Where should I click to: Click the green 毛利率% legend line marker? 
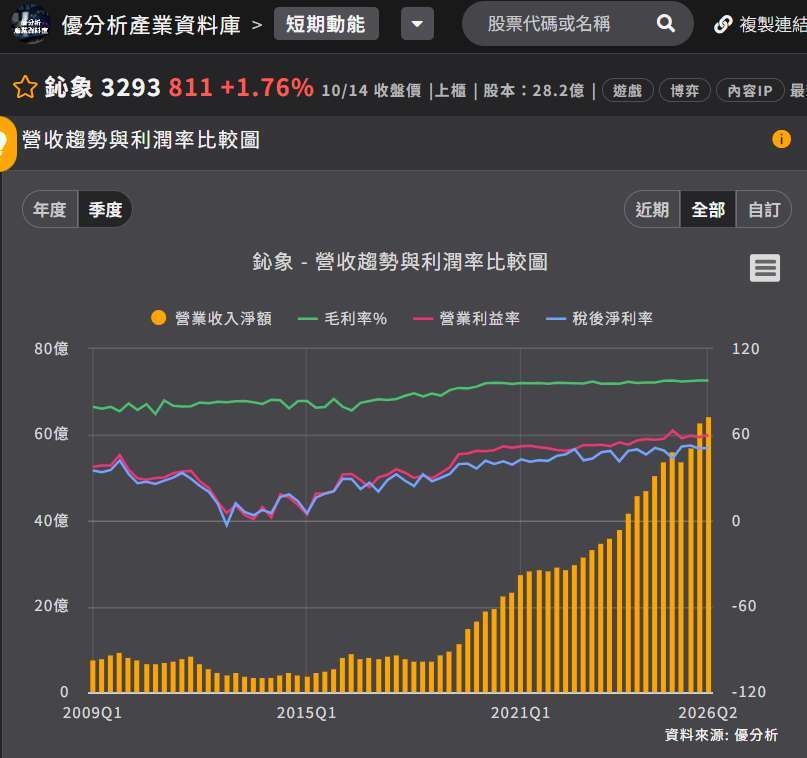307,319
